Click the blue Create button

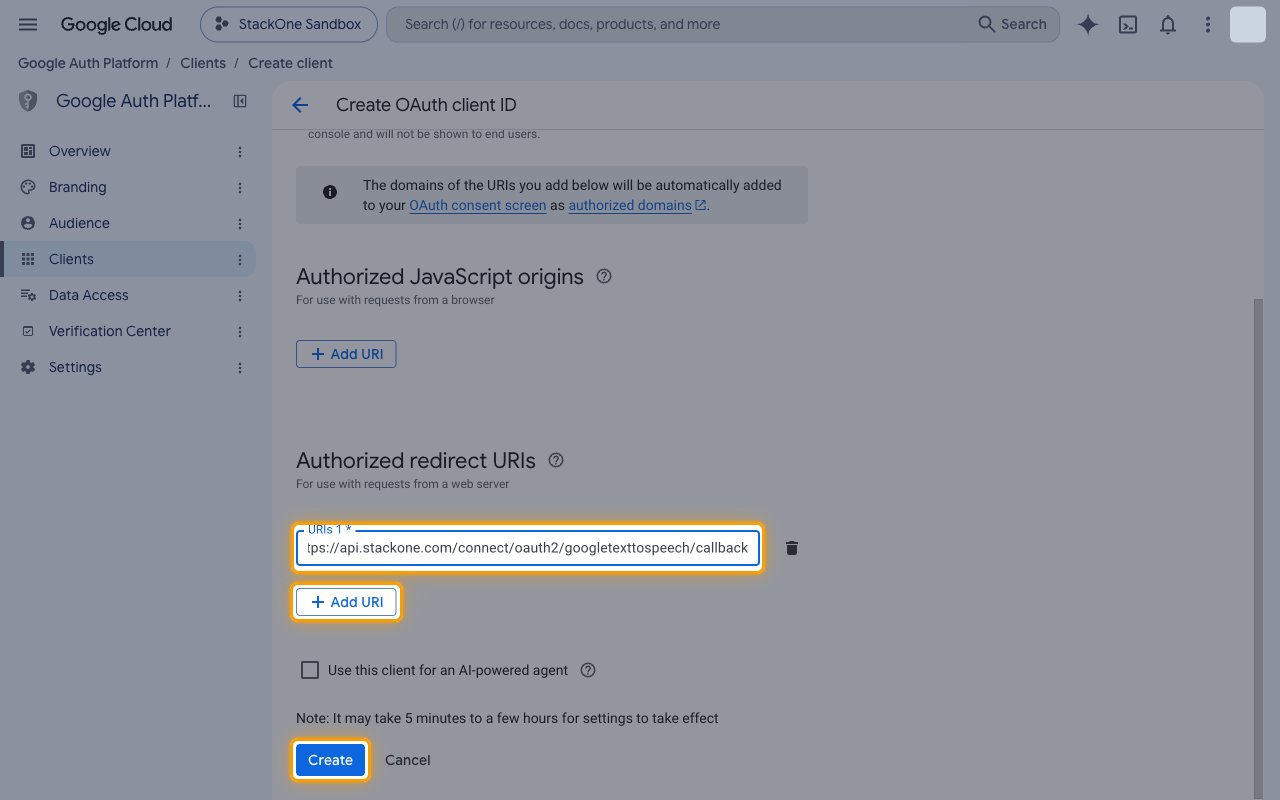pos(330,760)
